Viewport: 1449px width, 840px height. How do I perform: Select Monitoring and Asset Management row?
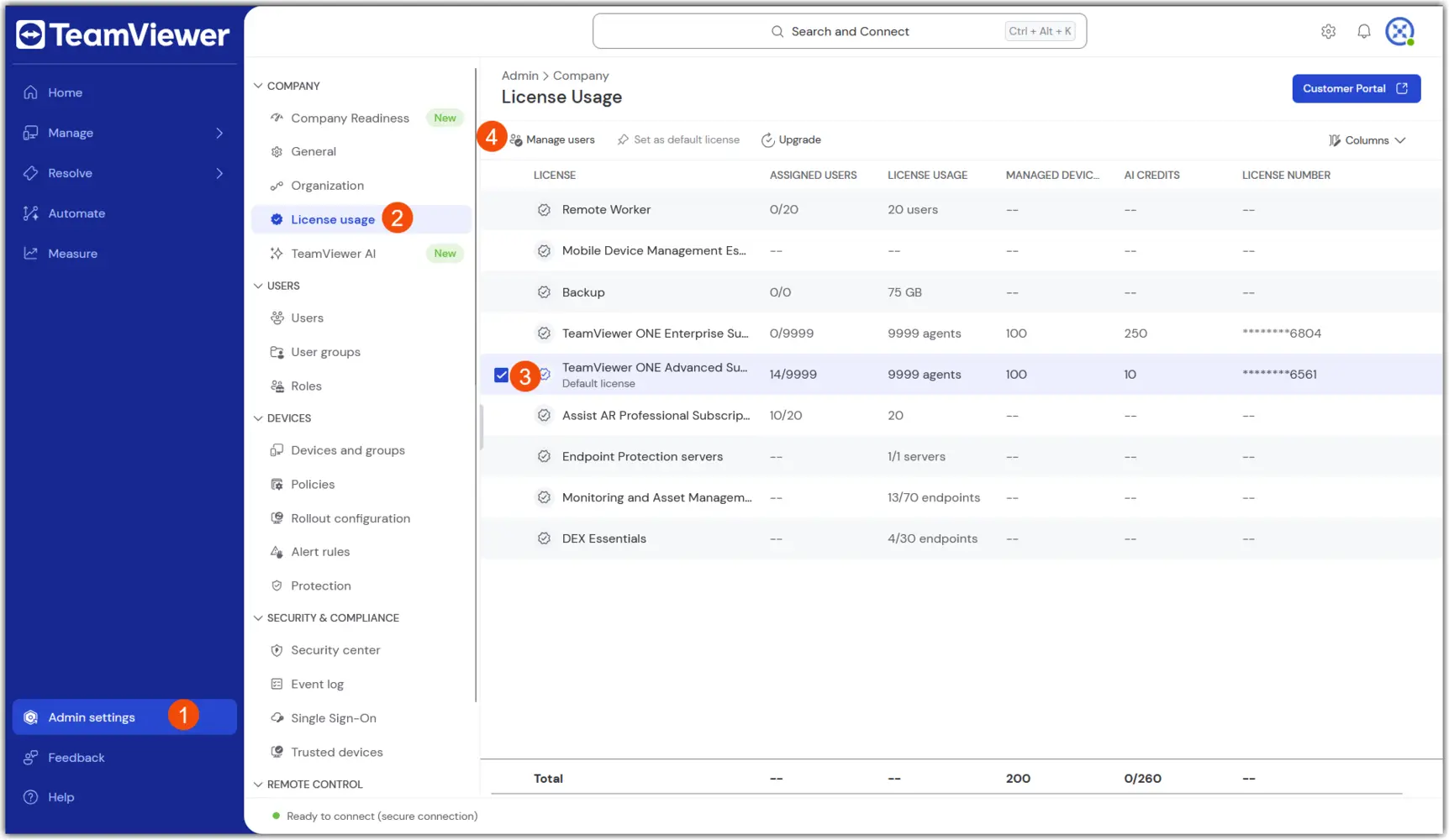[x=962, y=497]
